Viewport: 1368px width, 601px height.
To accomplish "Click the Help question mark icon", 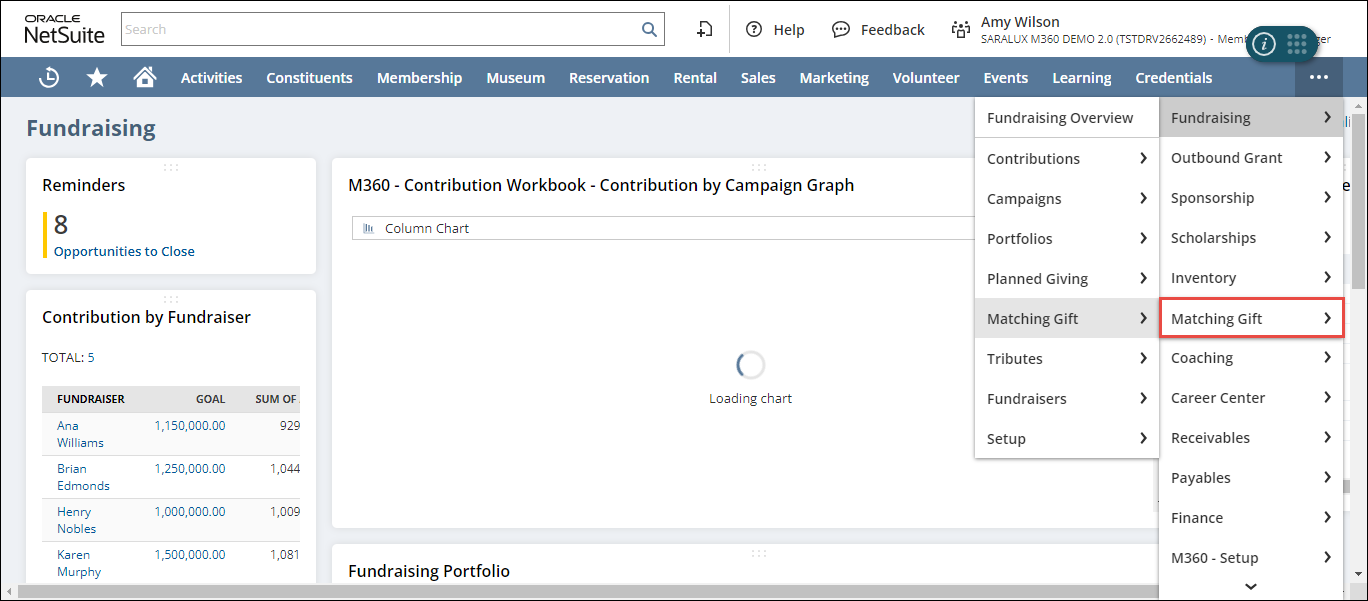I will [x=754, y=30].
